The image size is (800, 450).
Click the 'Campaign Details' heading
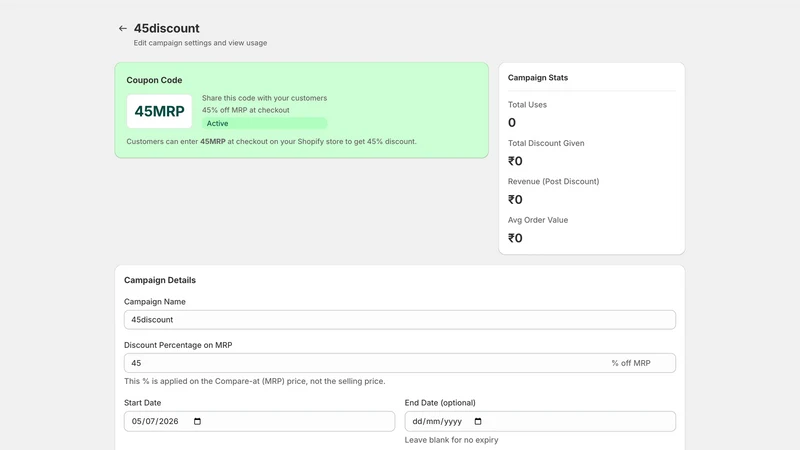pyautogui.click(x=160, y=280)
